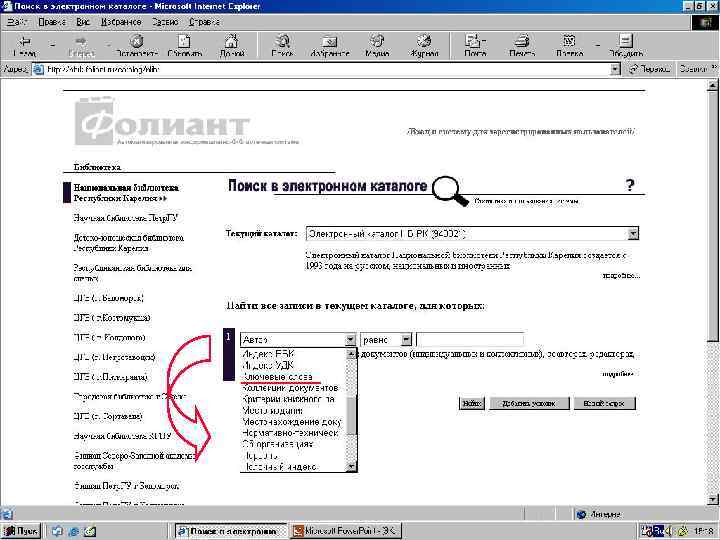720x540 pixels.
Task: Select Коллекции документов in dropdown list
Action: tap(292, 388)
